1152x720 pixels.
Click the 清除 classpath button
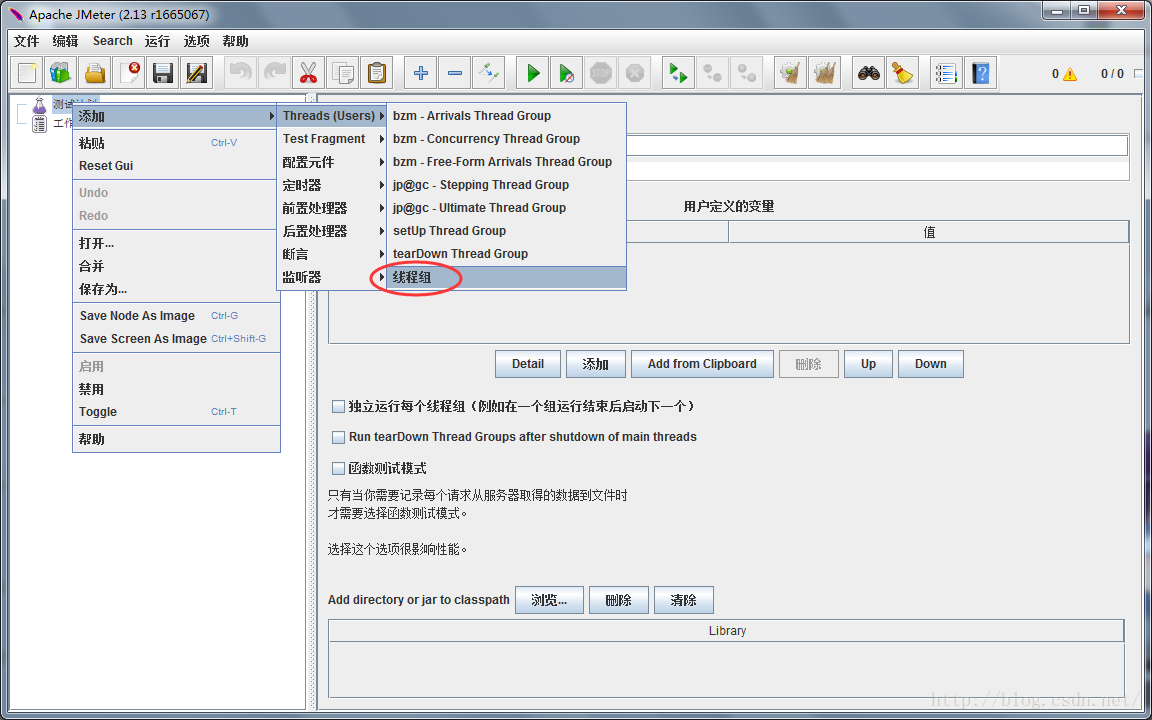[683, 600]
